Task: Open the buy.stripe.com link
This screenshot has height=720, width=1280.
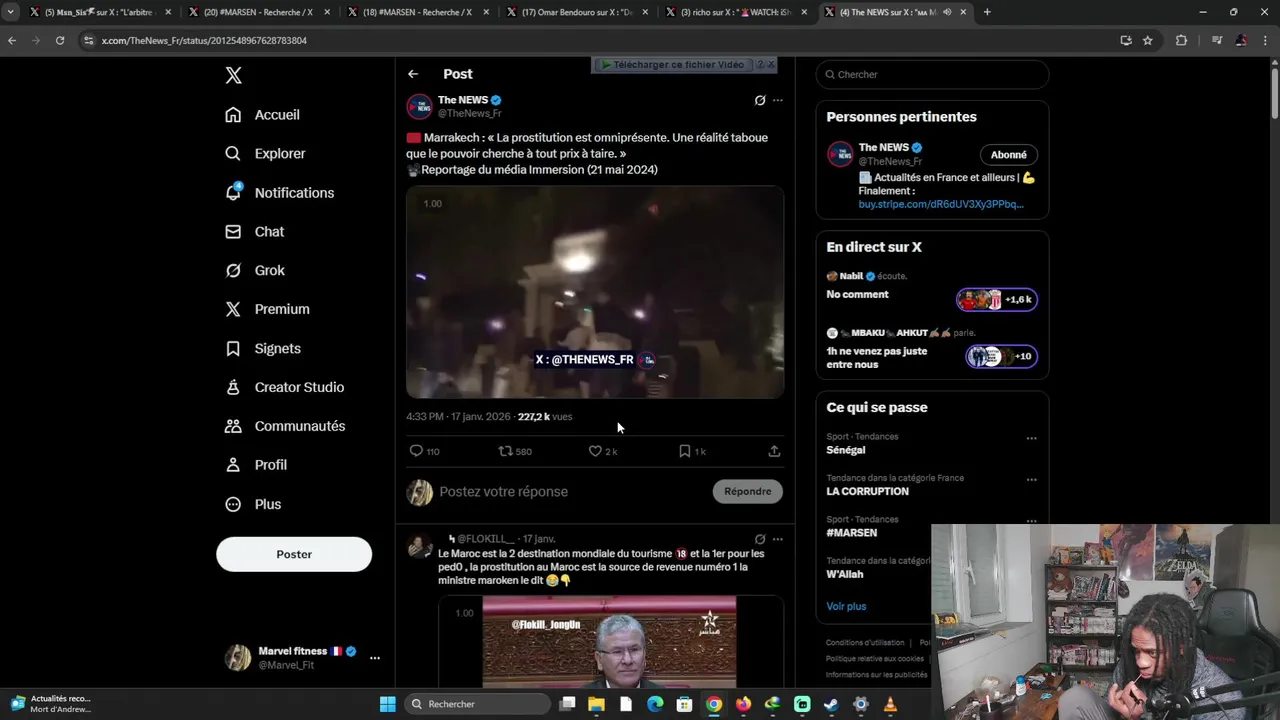Action: coord(941,204)
